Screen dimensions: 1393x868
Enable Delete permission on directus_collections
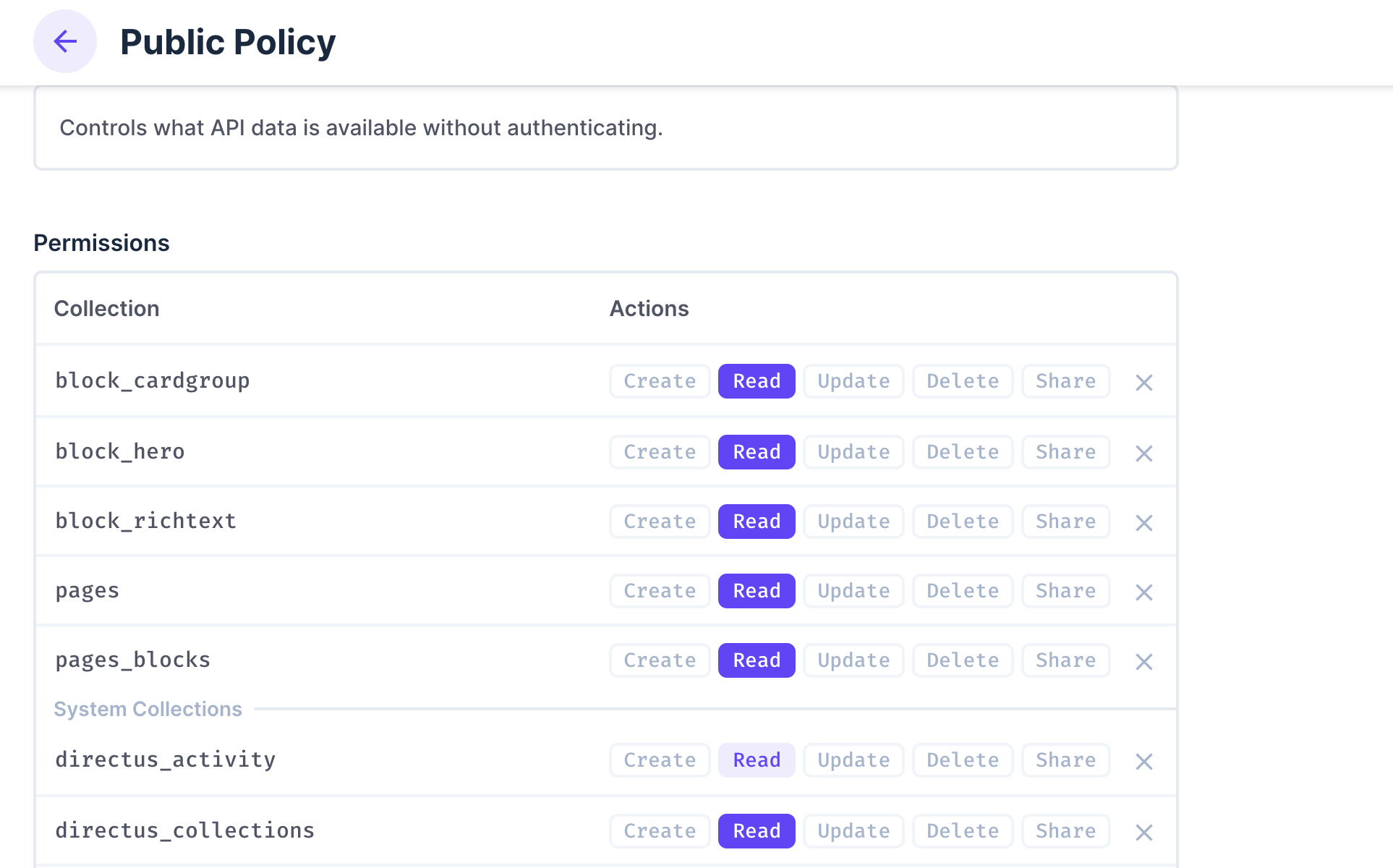click(962, 830)
